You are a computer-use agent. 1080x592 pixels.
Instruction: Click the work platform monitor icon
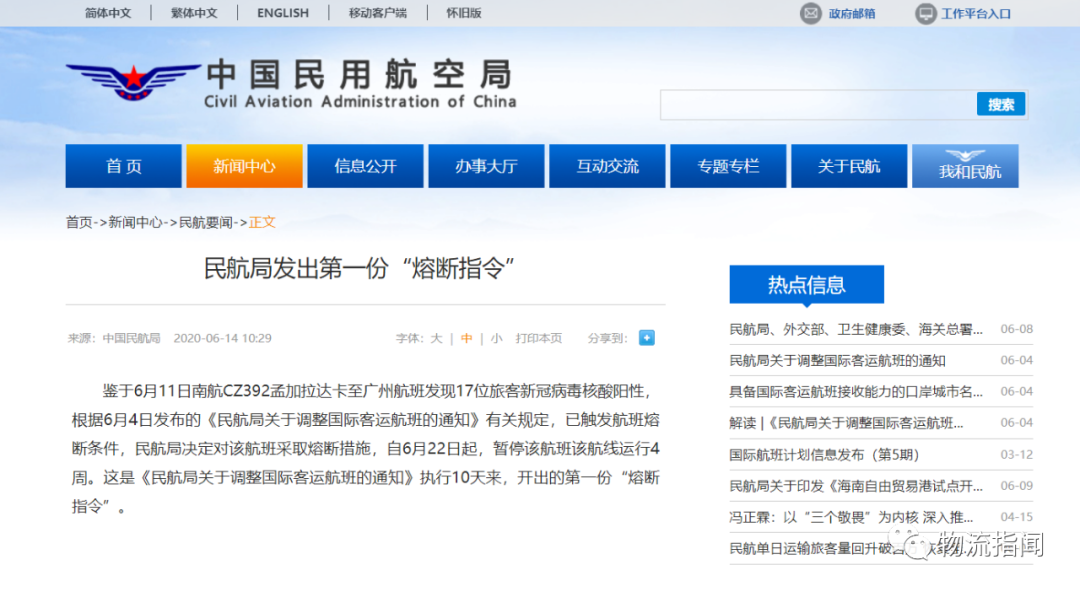(925, 13)
